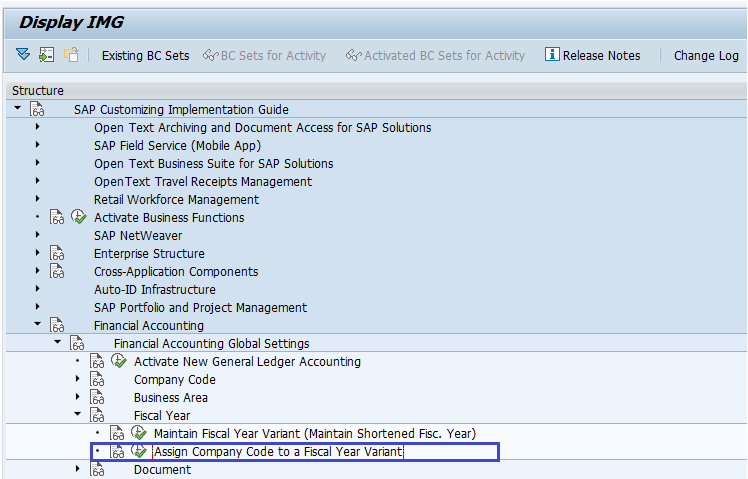This screenshot has height=479, width=748.
Task: Expand Document node
Action: pyautogui.click(x=77, y=469)
